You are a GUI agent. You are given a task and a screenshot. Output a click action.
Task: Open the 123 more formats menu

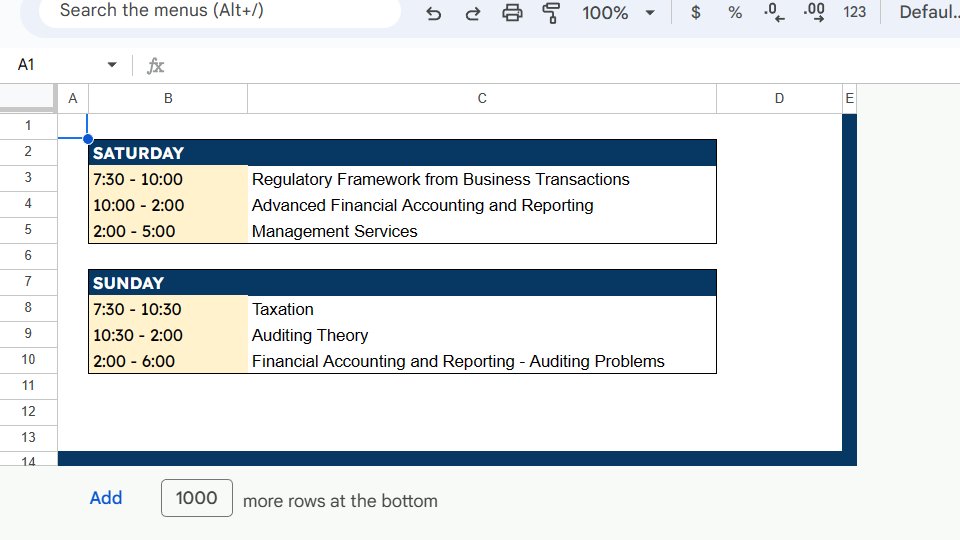tap(854, 12)
